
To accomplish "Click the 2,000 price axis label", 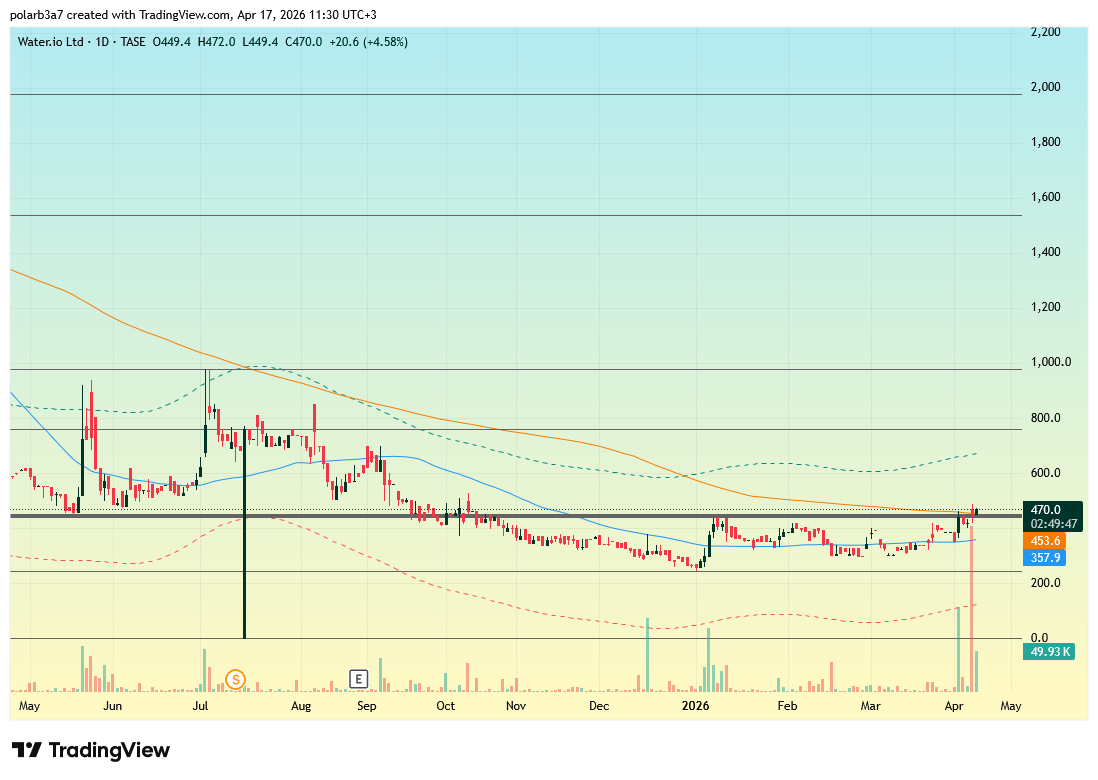I will [1045, 87].
